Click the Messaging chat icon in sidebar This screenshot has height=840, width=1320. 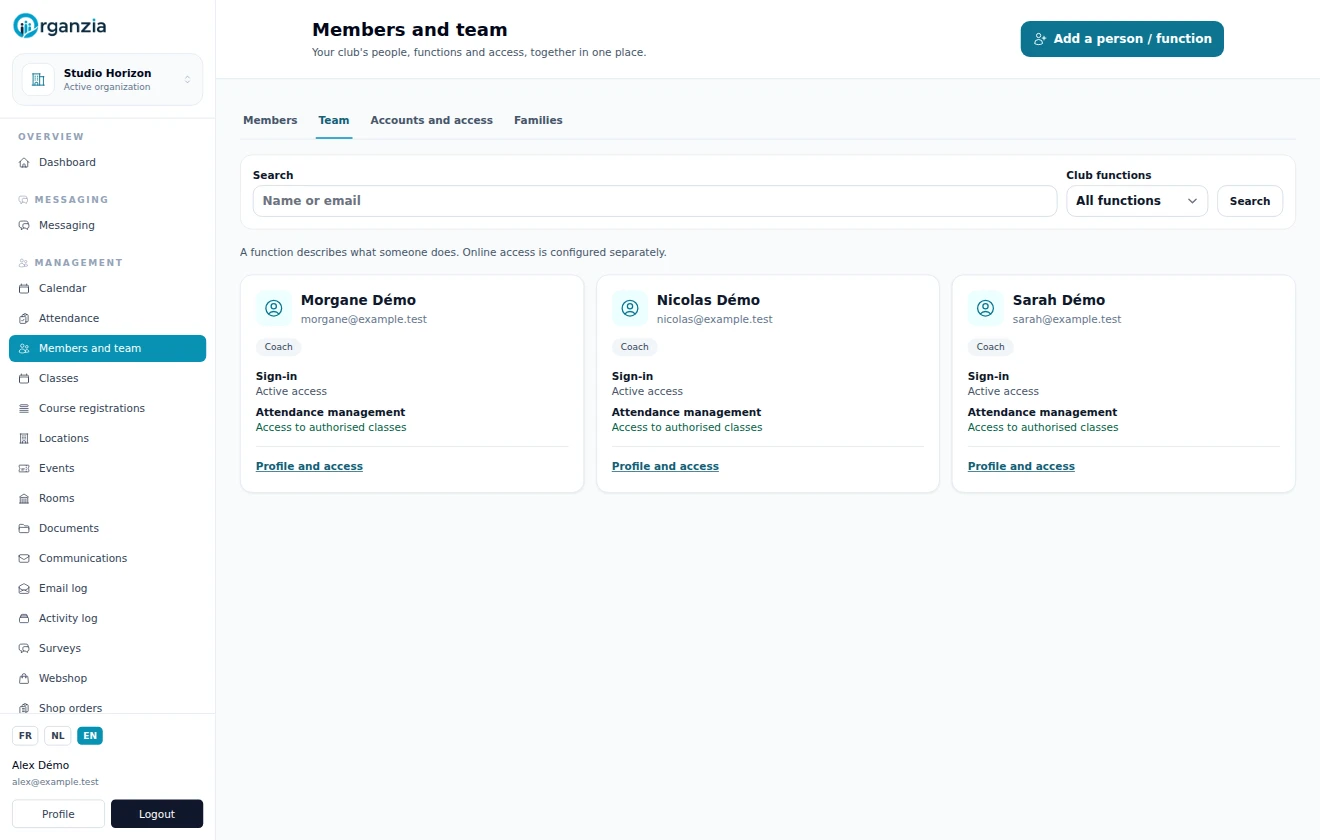(x=24, y=225)
